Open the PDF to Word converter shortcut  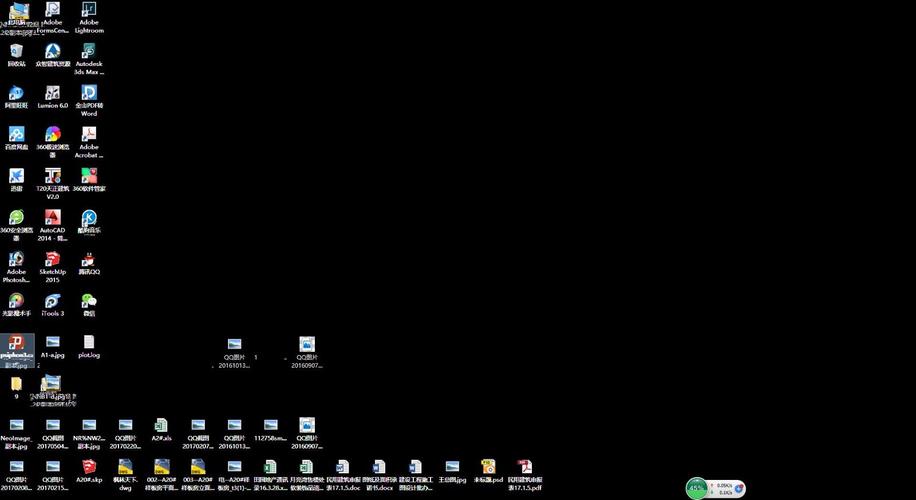(x=89, y=100)
